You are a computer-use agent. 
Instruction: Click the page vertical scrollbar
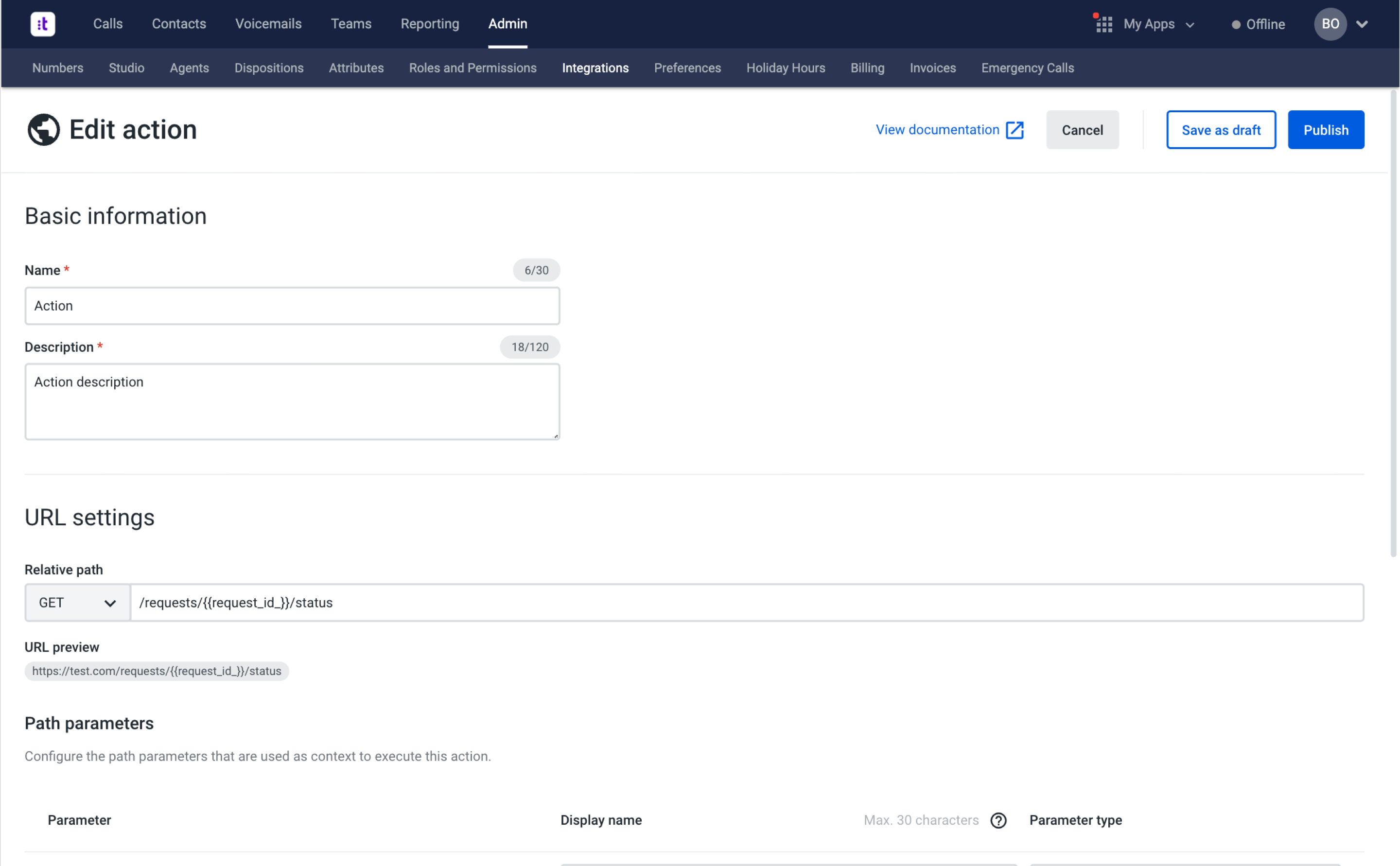pyautogui.click(x=1393, y=321)
